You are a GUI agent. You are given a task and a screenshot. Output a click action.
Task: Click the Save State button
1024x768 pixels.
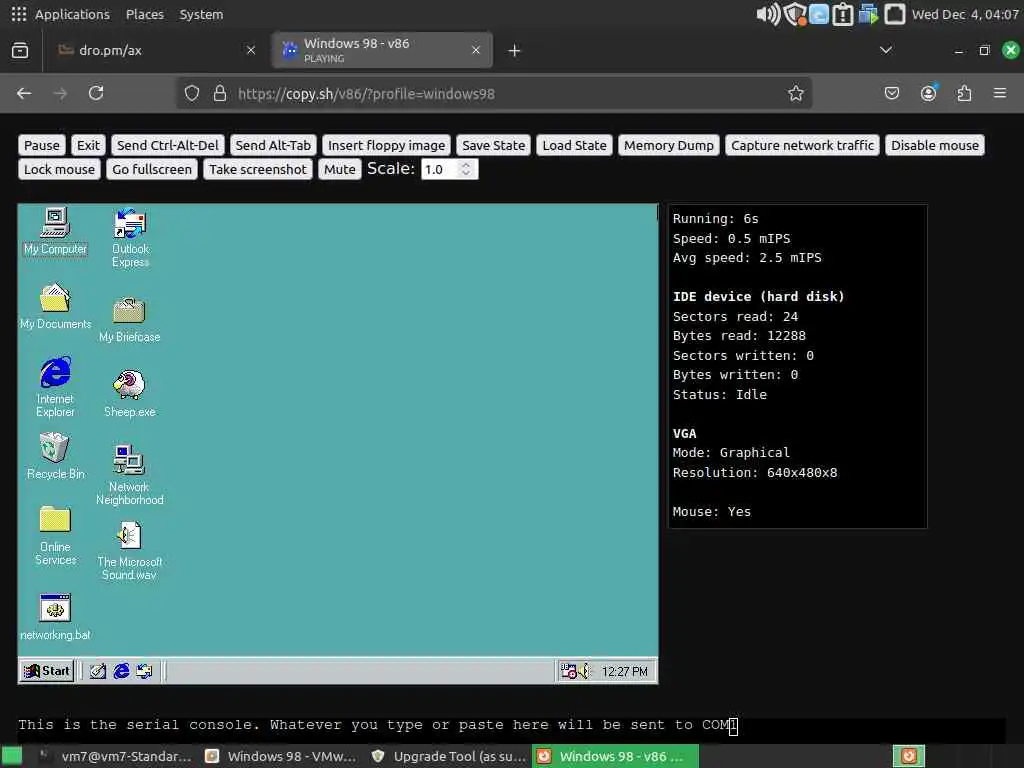494,145
